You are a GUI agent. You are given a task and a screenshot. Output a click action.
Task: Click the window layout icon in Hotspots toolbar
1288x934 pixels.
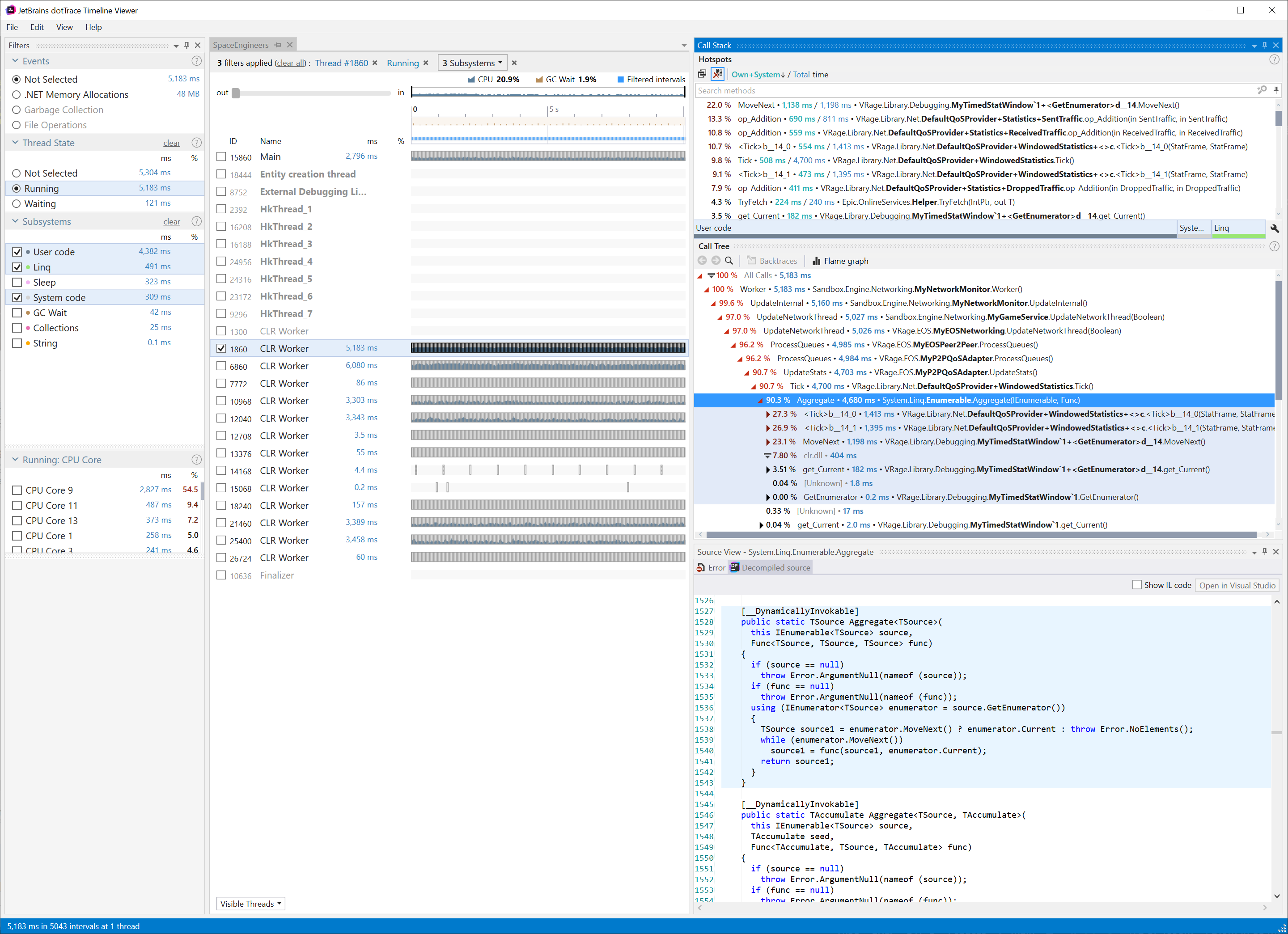click(703, 74)
